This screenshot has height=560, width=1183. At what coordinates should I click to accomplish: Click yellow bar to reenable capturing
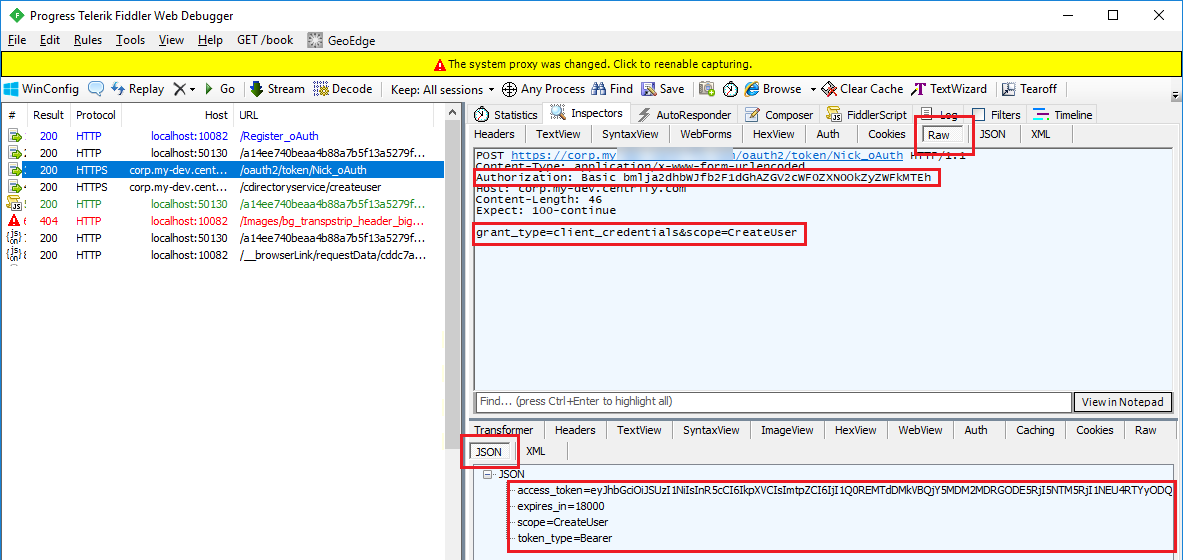tap(592, 64)
